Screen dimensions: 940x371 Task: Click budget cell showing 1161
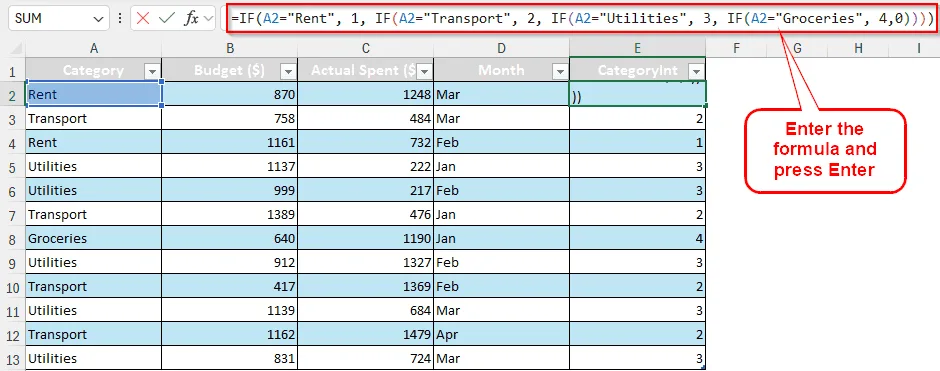point(230,142)
